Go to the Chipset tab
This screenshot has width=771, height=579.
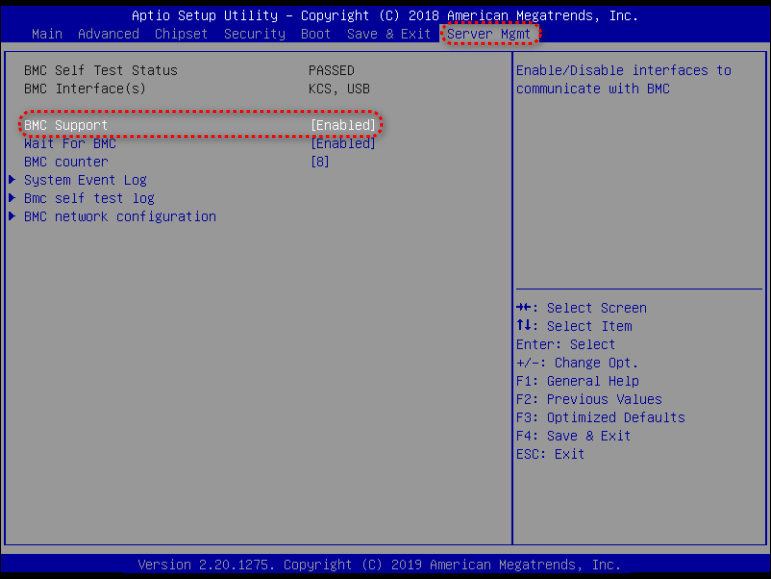click(x=181, y=34)
